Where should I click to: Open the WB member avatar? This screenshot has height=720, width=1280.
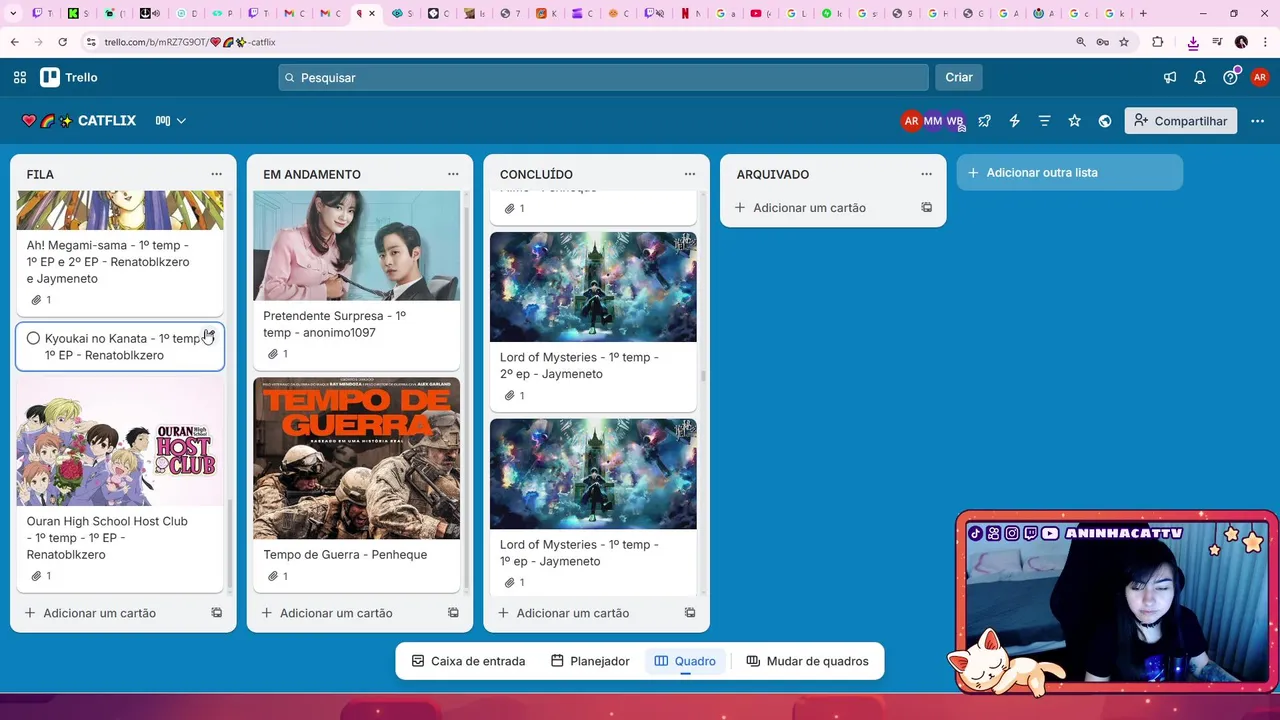pos(955,121)
